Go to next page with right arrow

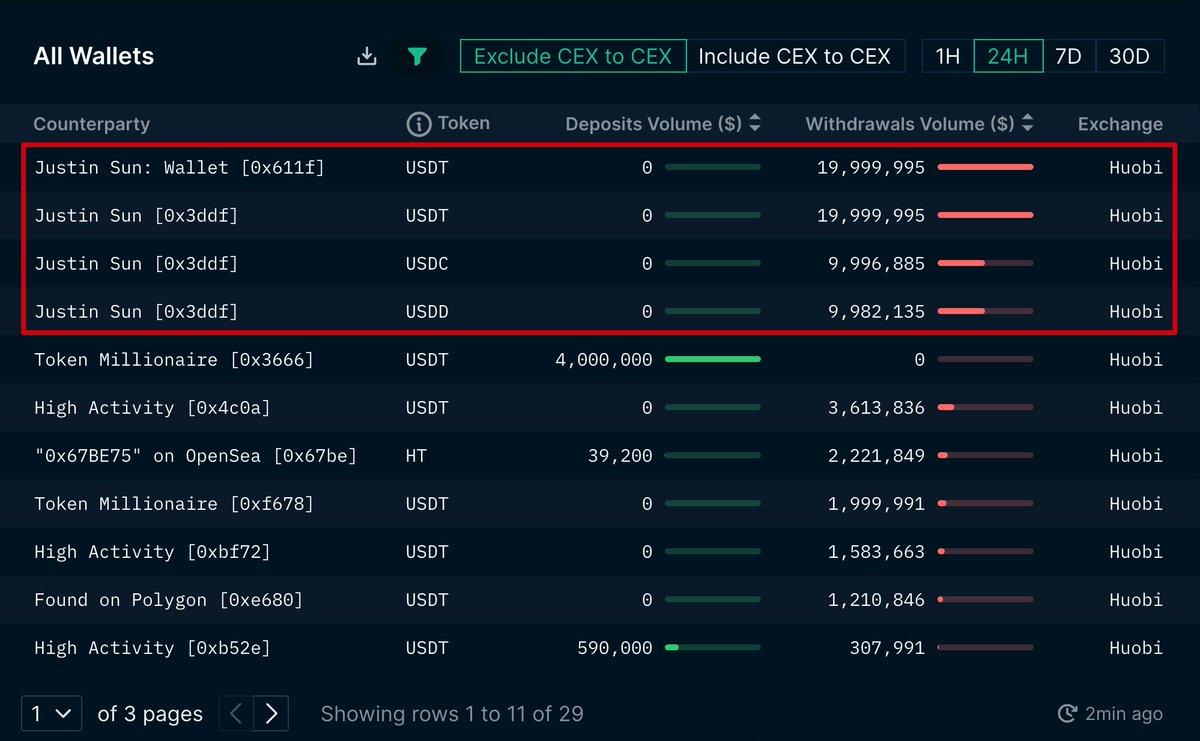pyautogui.click(x=271, y=713)
